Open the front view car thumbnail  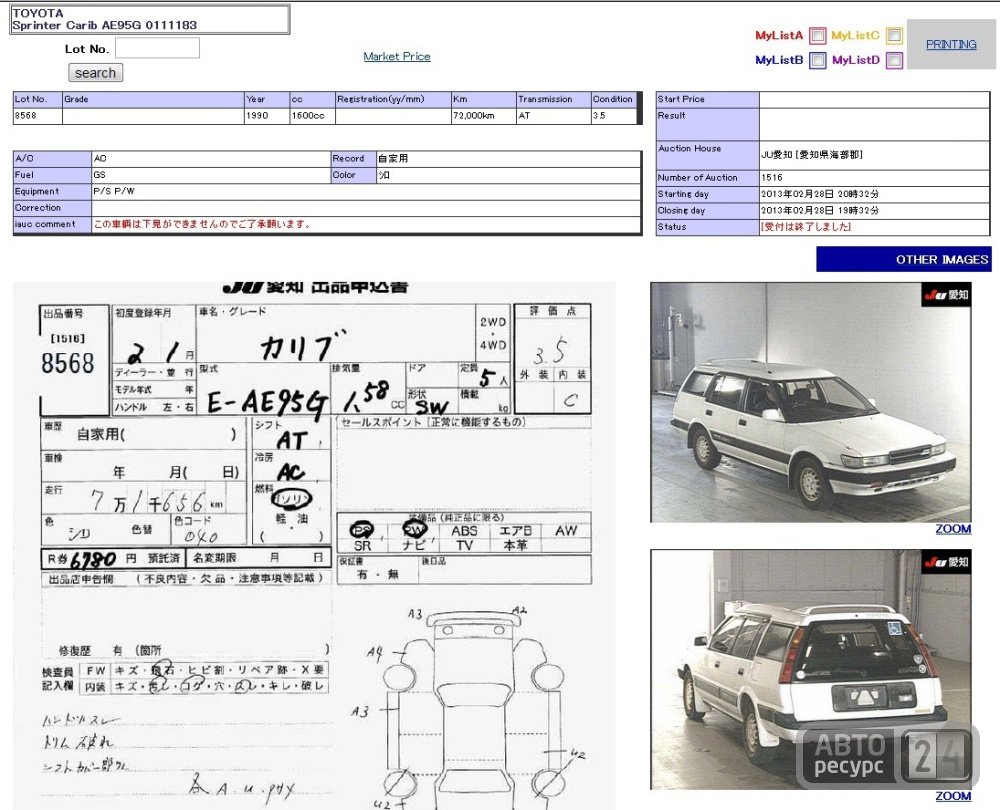tap(811, 402)
